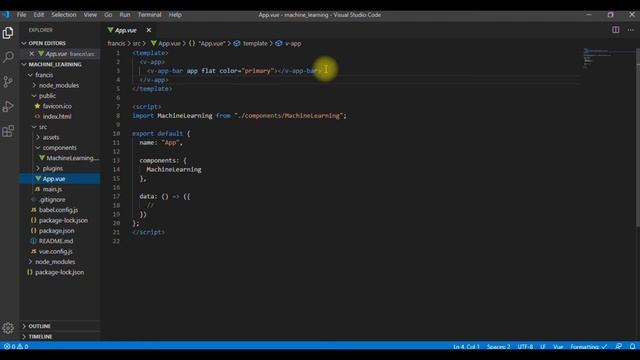Close the App.vue editor tab

(x=149, y=30)
